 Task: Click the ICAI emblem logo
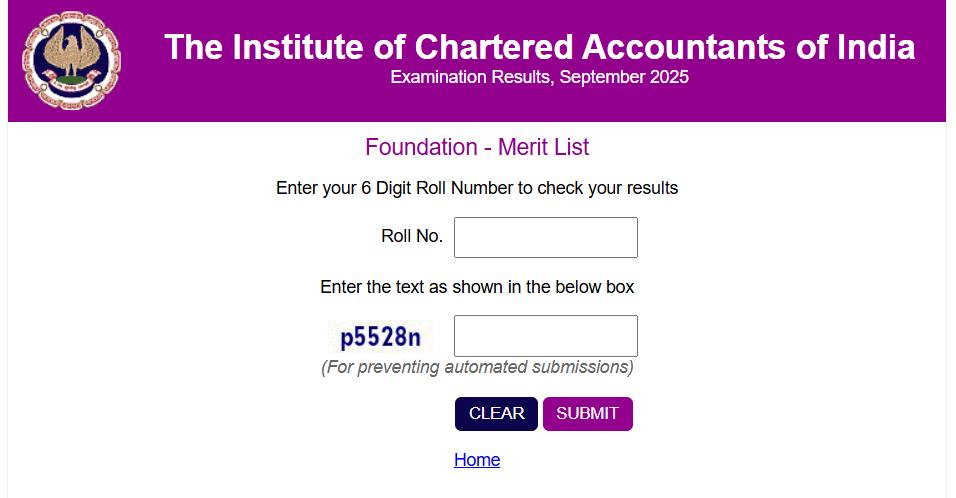pos(69,61)
